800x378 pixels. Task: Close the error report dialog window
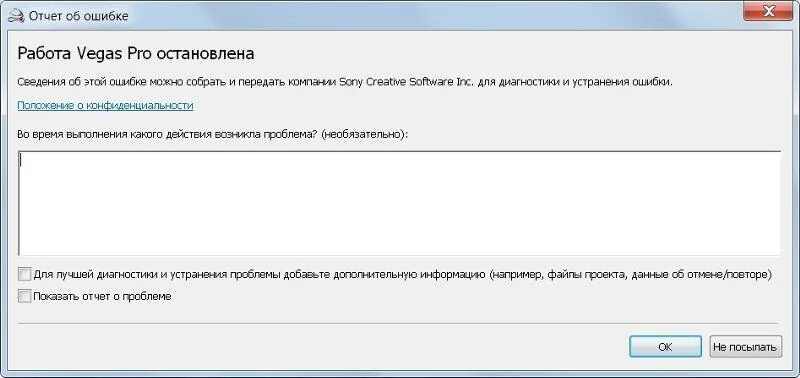(767, 12)
